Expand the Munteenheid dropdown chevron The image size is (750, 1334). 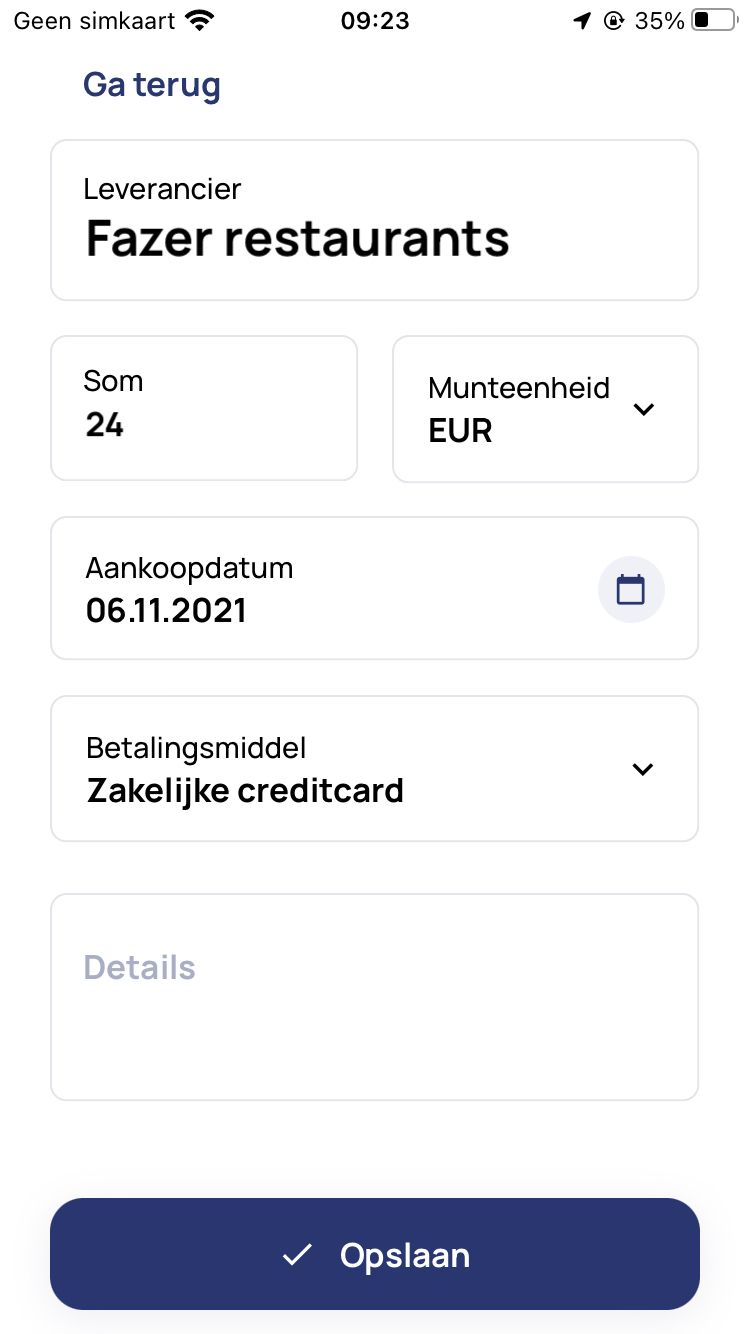point(644,409)
